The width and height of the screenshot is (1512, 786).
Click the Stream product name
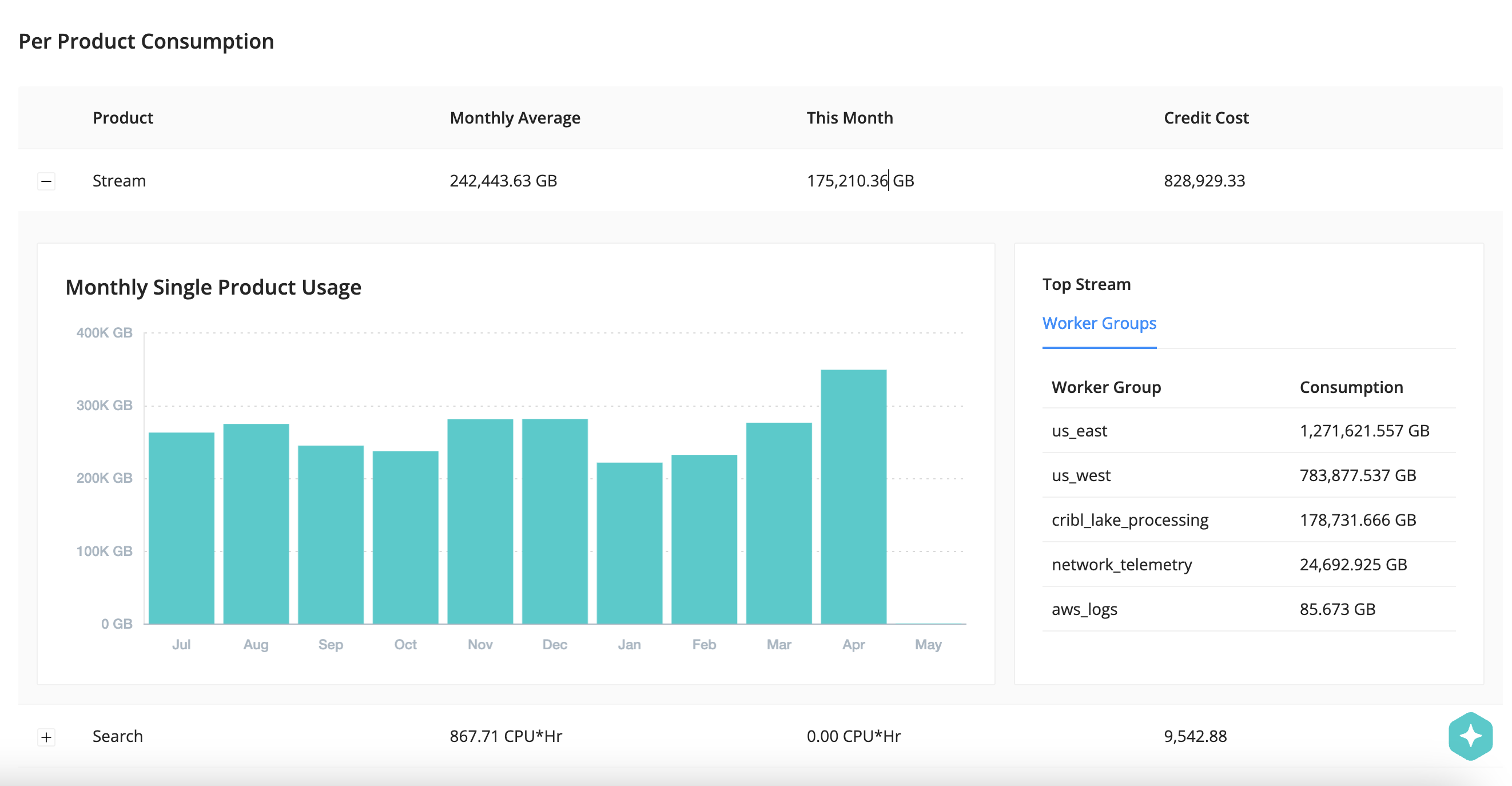[x=119, y=181]
